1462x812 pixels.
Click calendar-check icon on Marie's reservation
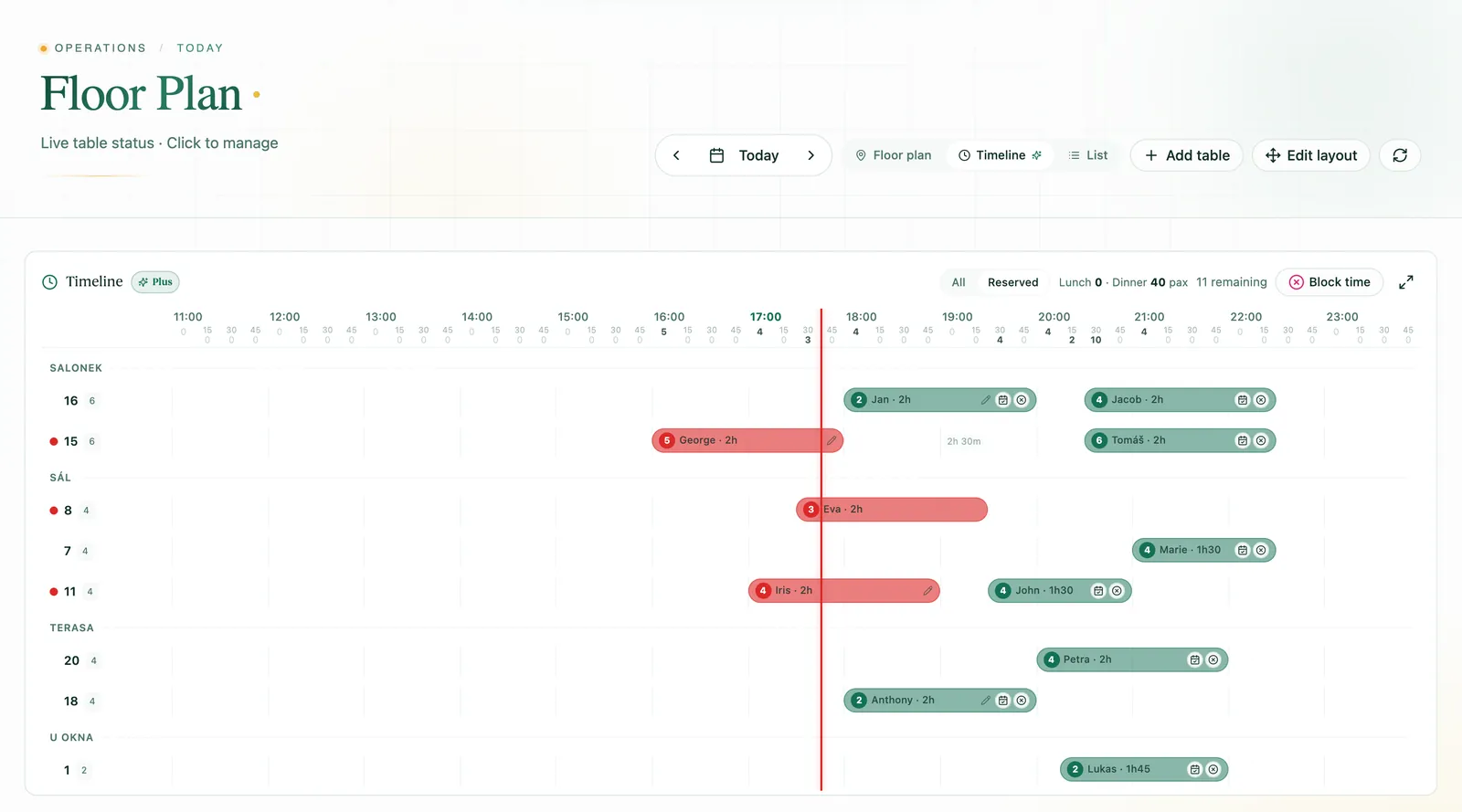[x=1243, y=550]
